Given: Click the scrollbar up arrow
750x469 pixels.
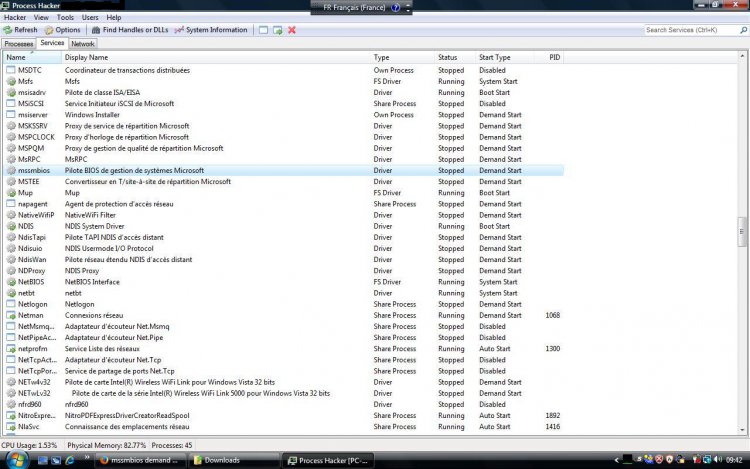Looking at the screenshot, I should coord(742,56).
